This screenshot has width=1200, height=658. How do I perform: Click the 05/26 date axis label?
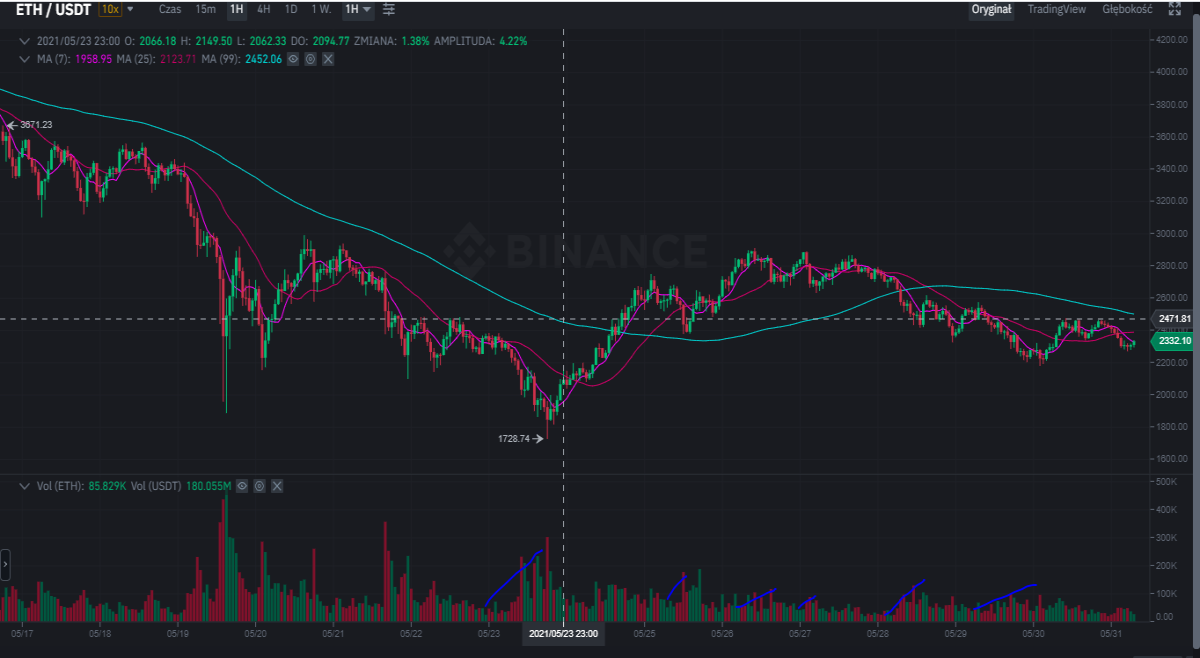(x=722, y=633)
